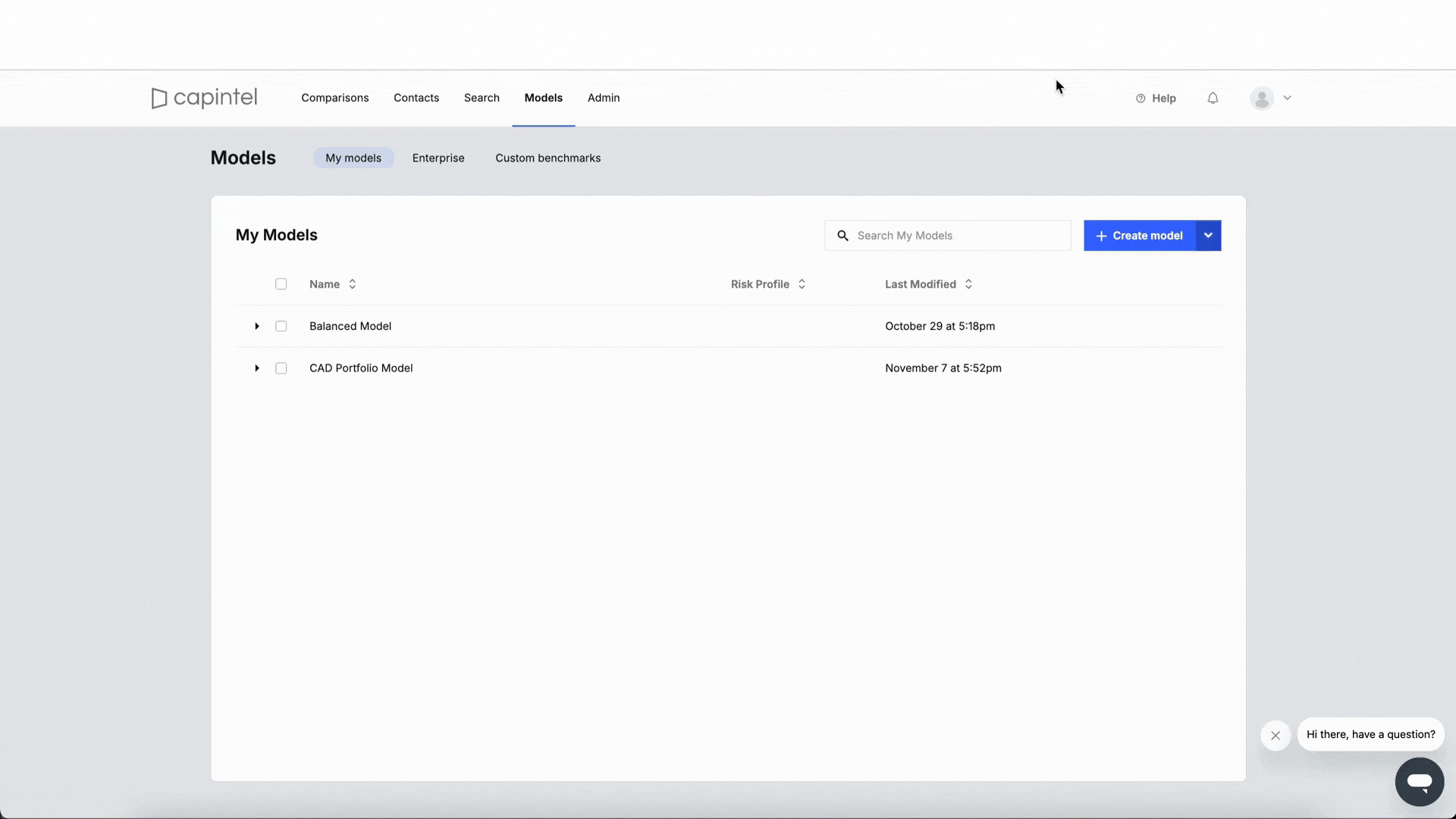This screenshot has width=1456, height=819.
Task: Click the Help question-mark icon
Action: (x=1141, y=99)
